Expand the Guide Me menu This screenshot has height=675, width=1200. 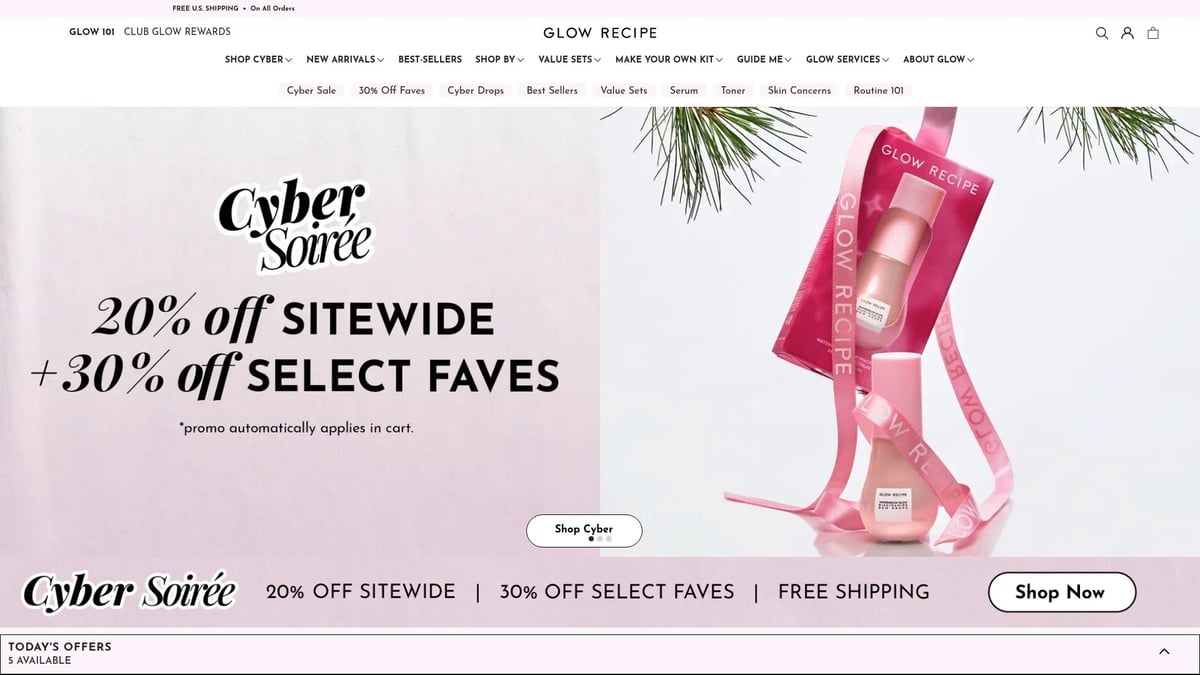click(764, 60)
